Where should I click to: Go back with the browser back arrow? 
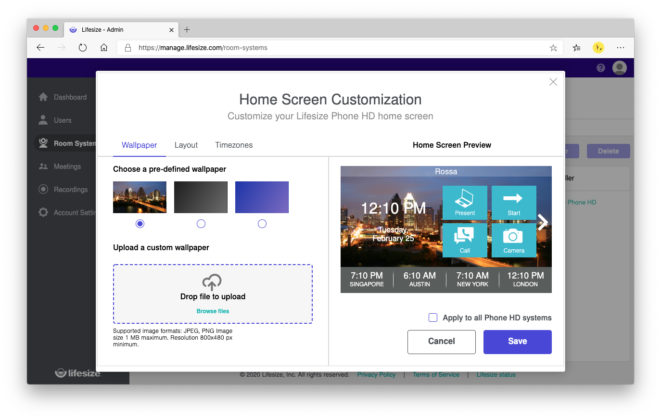tap(40, 48)
